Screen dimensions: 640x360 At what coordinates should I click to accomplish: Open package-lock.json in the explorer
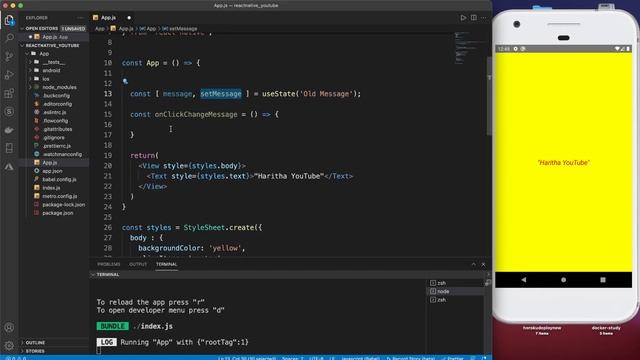(63, 204)
